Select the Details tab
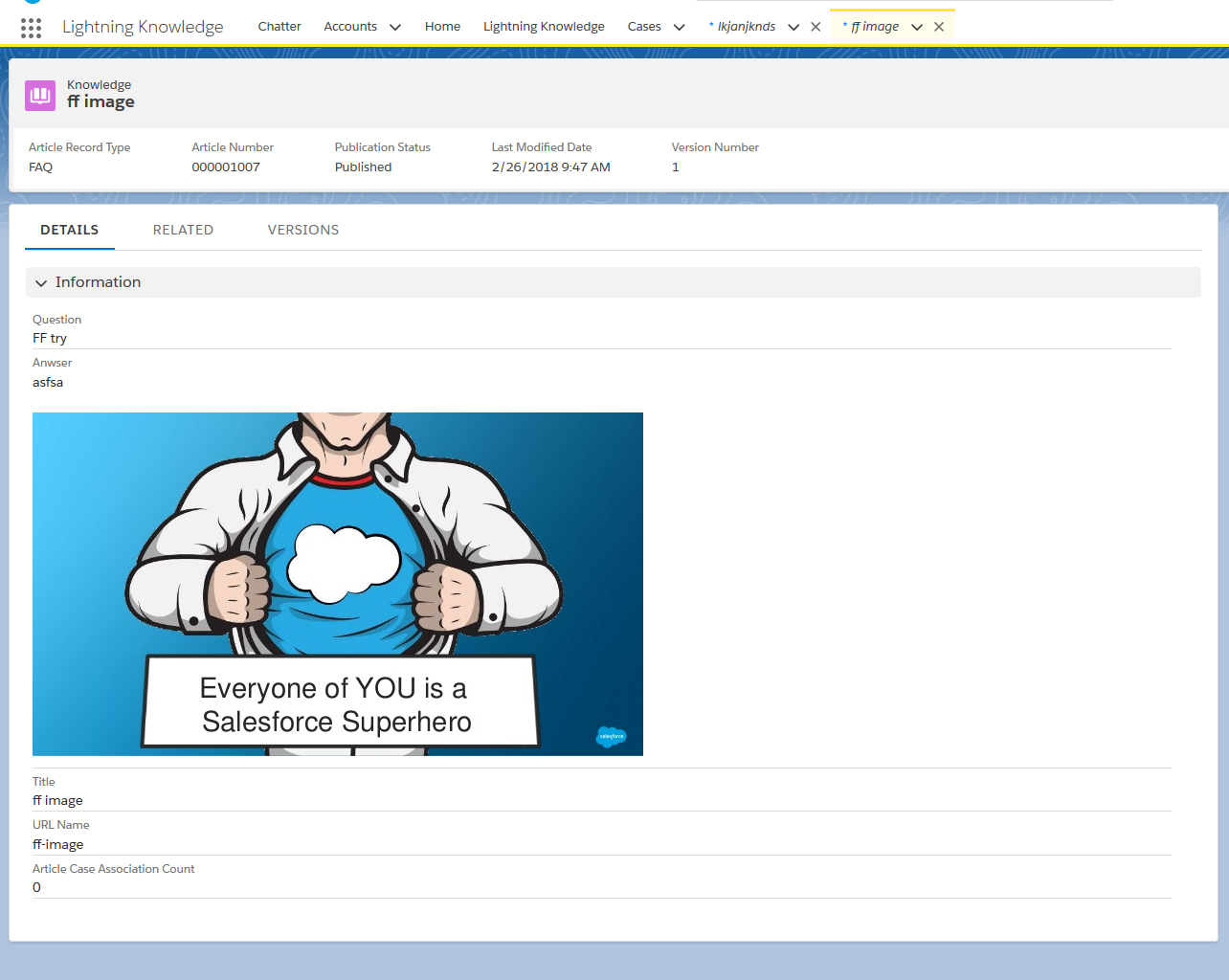1229x980 pixels. coord(69,230)
